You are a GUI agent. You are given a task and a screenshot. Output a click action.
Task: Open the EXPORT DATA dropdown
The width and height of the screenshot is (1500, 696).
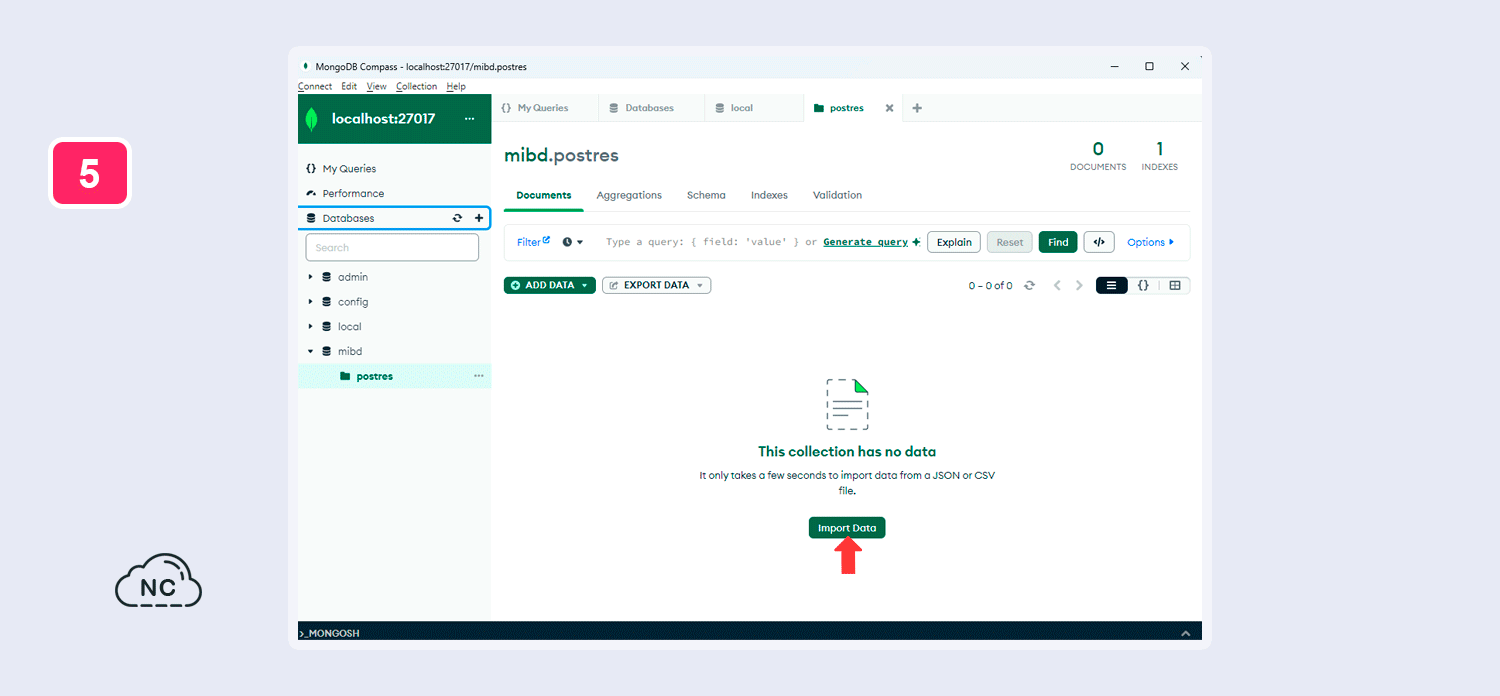click(x=656, y=285)
